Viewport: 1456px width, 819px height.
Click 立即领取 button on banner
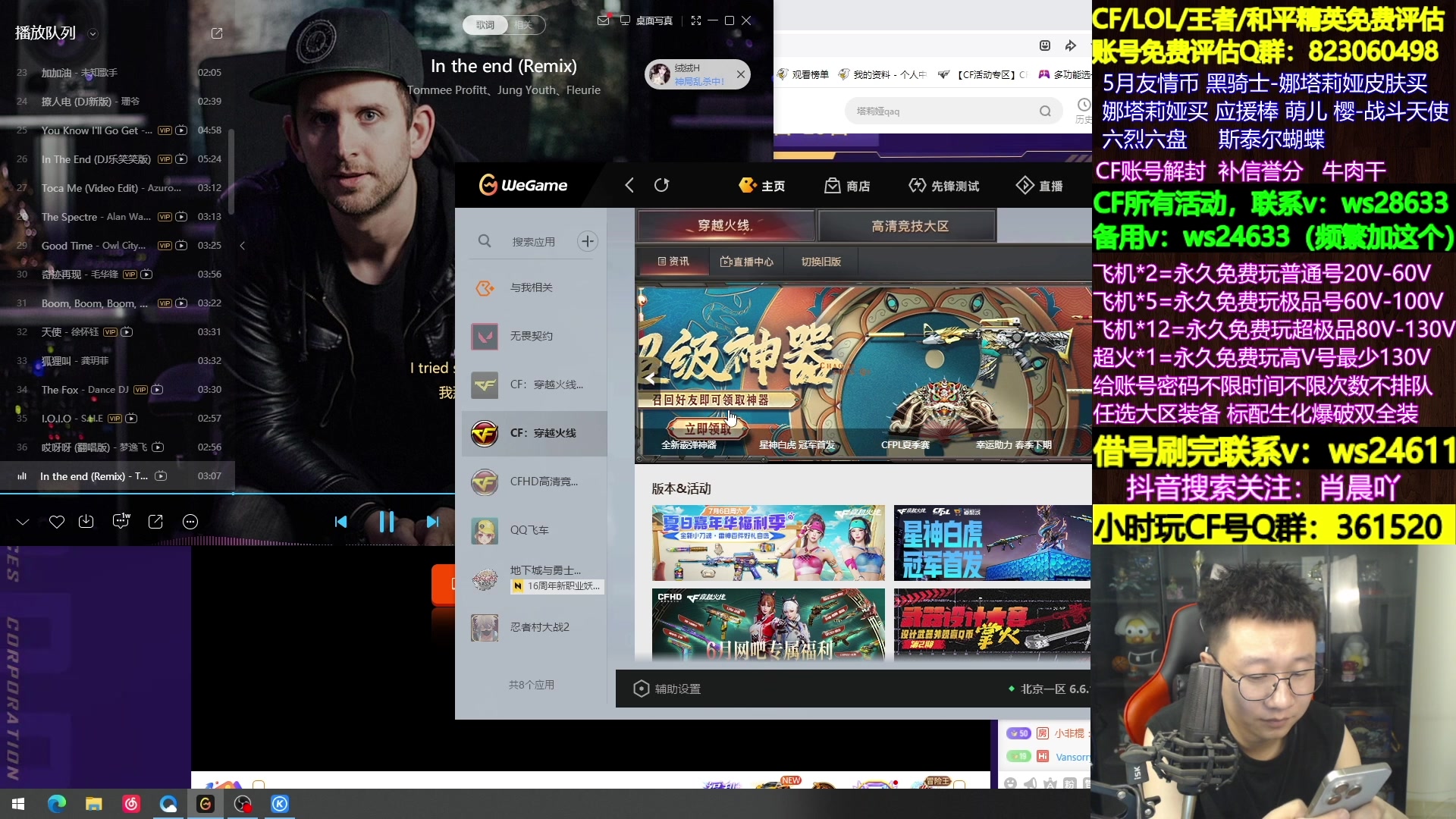tap(708, 429)
